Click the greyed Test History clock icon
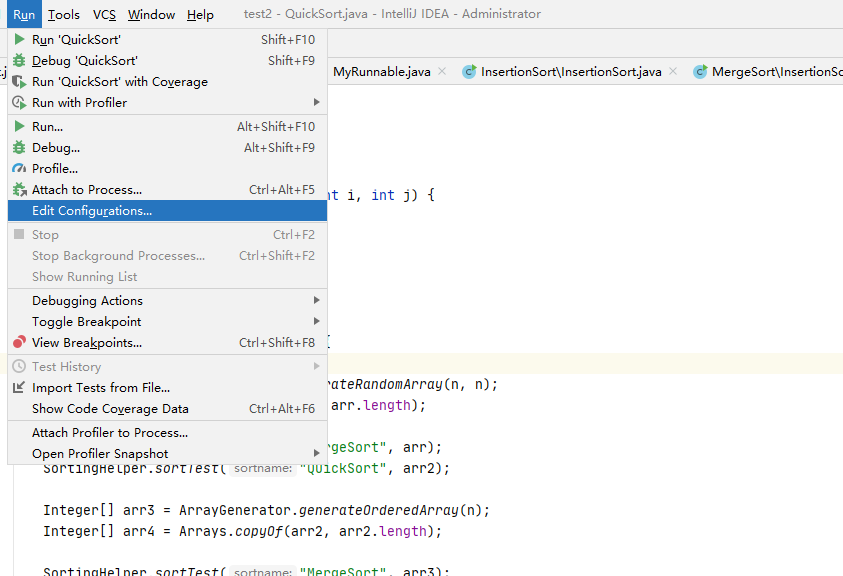The image size is (843, 576). [19, 366]
